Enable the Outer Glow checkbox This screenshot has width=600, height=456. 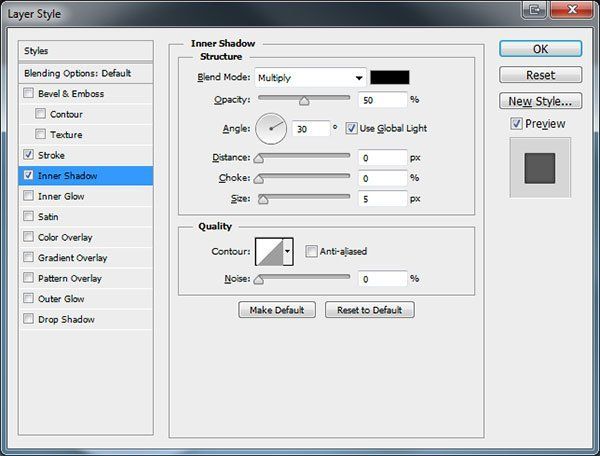click(x=28, y=298)
